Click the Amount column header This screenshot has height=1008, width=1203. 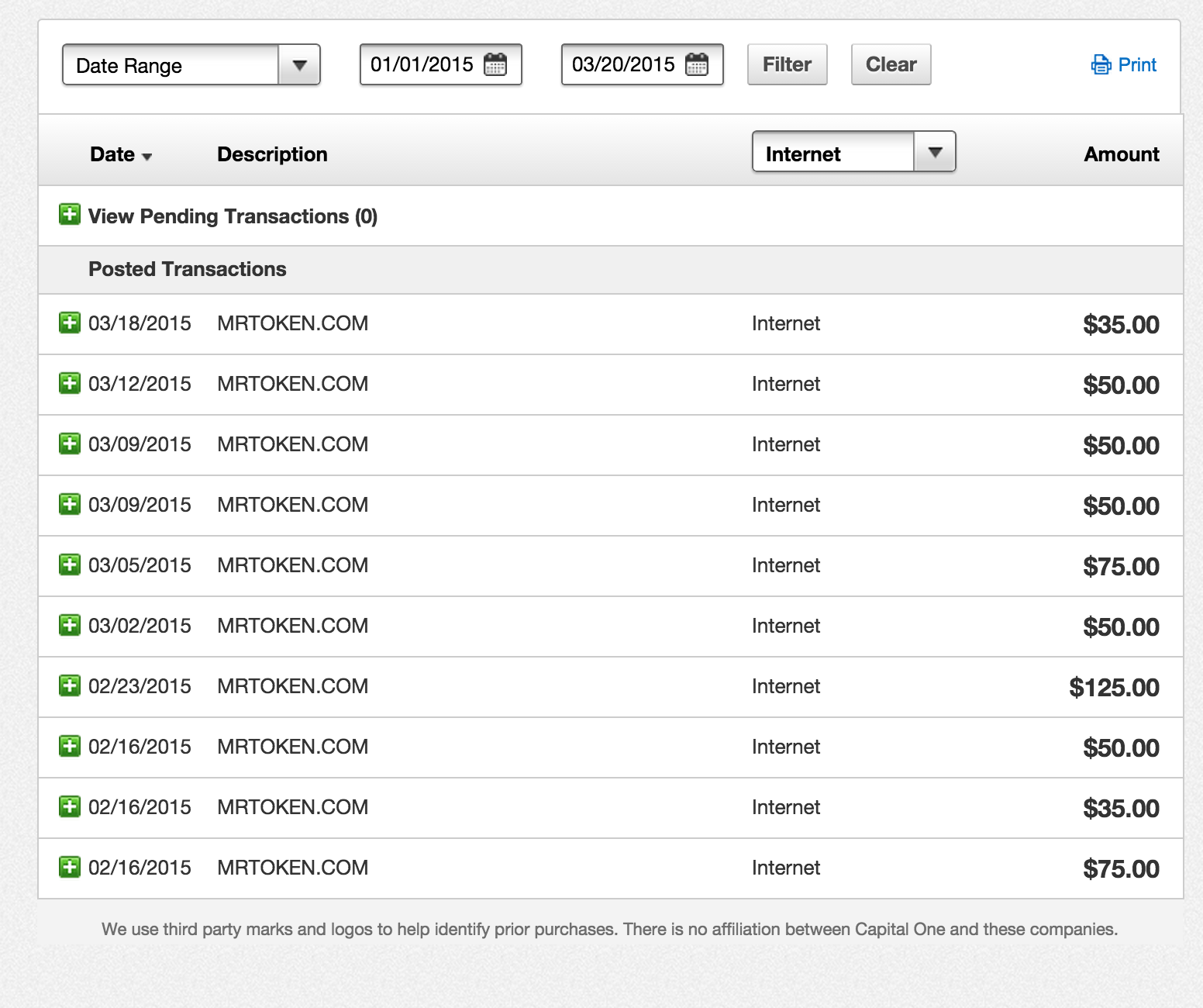[1122, 154]
